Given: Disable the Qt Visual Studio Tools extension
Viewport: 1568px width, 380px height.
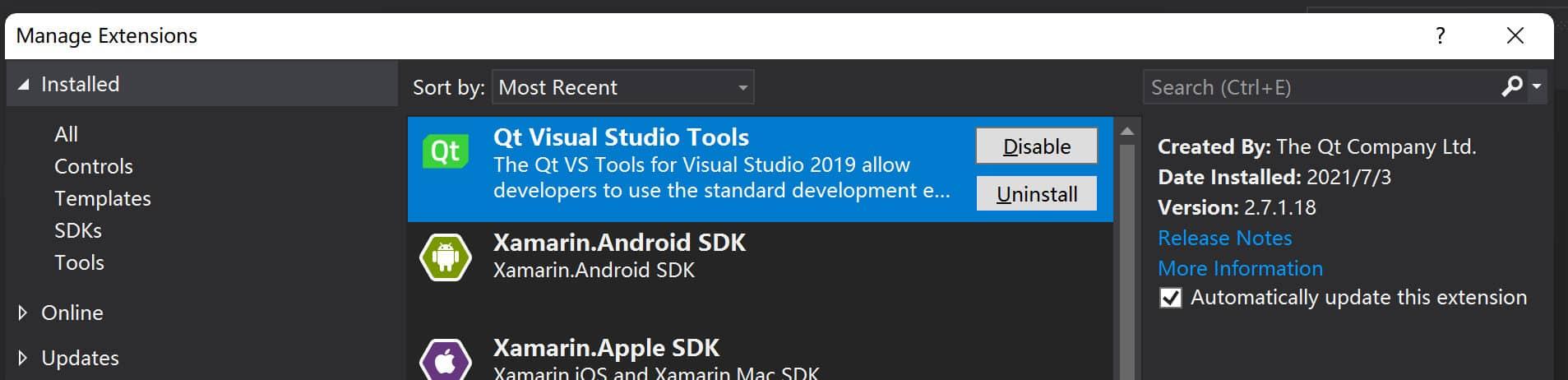Looking at the screenshot, I should [1036, 146].
